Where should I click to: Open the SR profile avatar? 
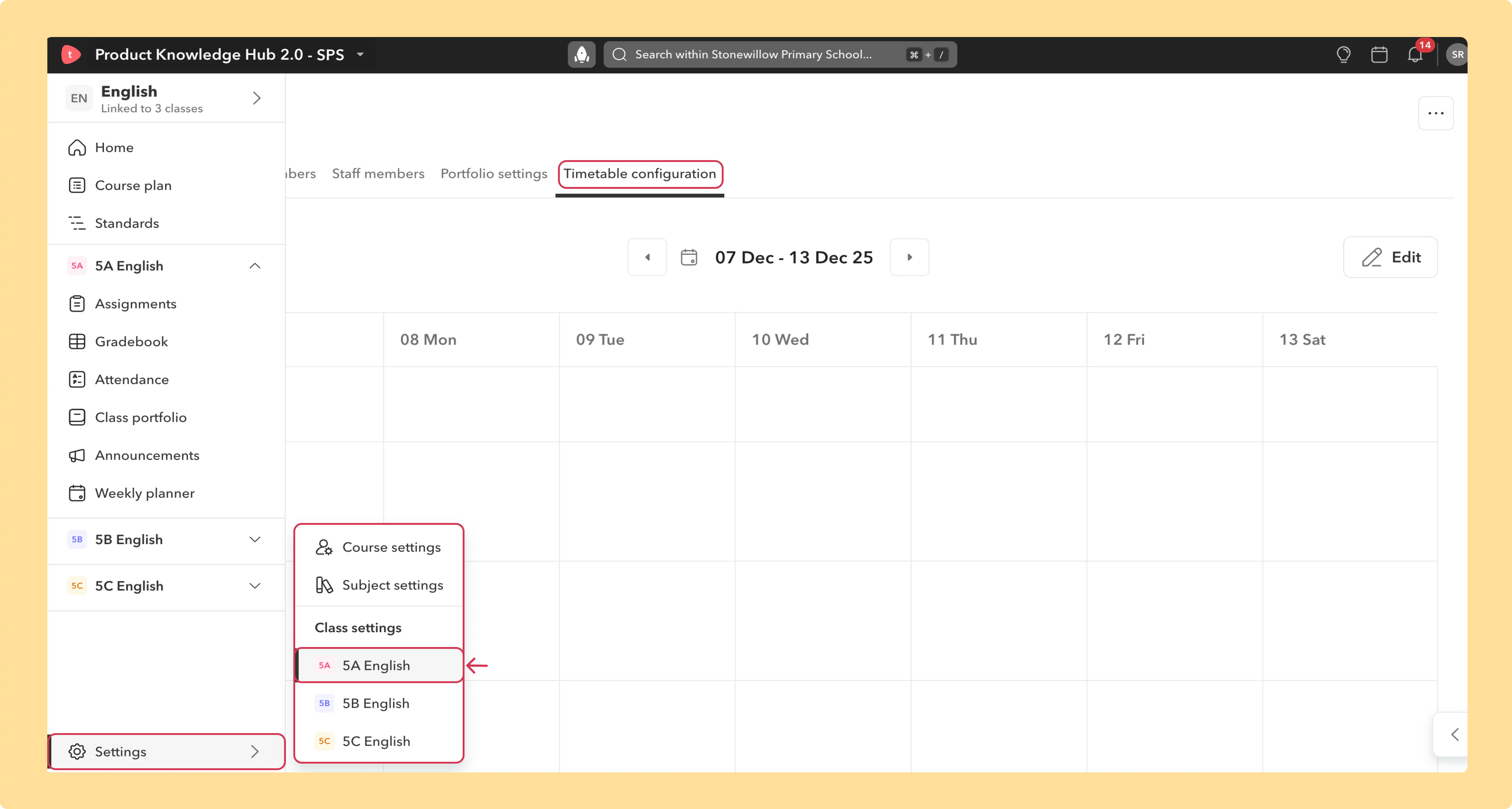[1457, 55]
